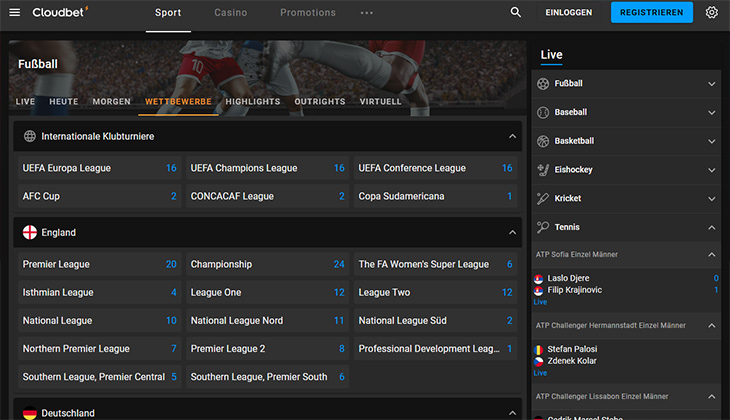The width and height of the screenshot is (730, 420).
Task: Select the HEUTE tab
Action: pyautogui.click(x=64, y=102)
